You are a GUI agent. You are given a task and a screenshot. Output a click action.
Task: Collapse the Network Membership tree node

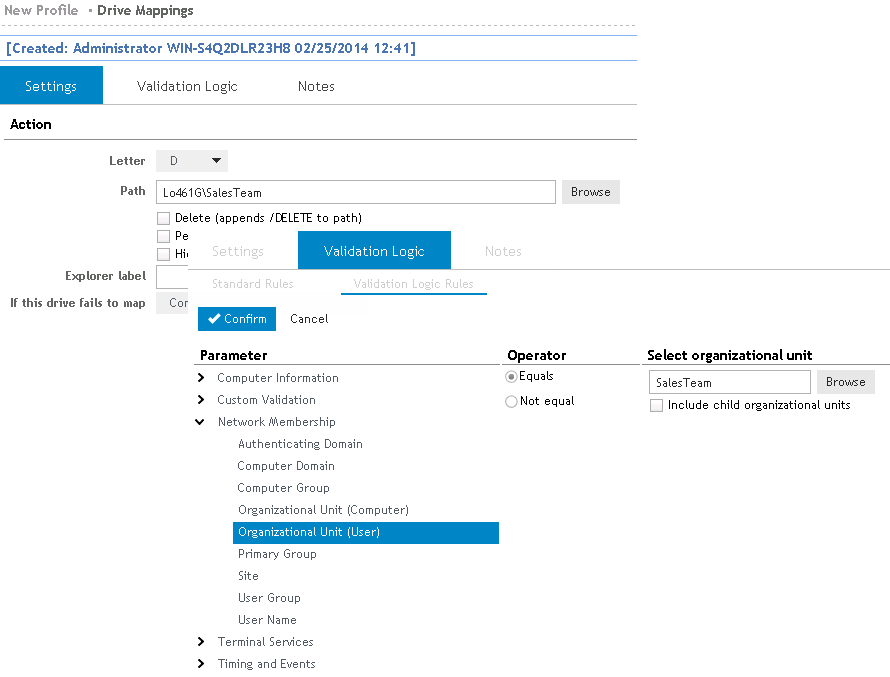click(202, 422)
